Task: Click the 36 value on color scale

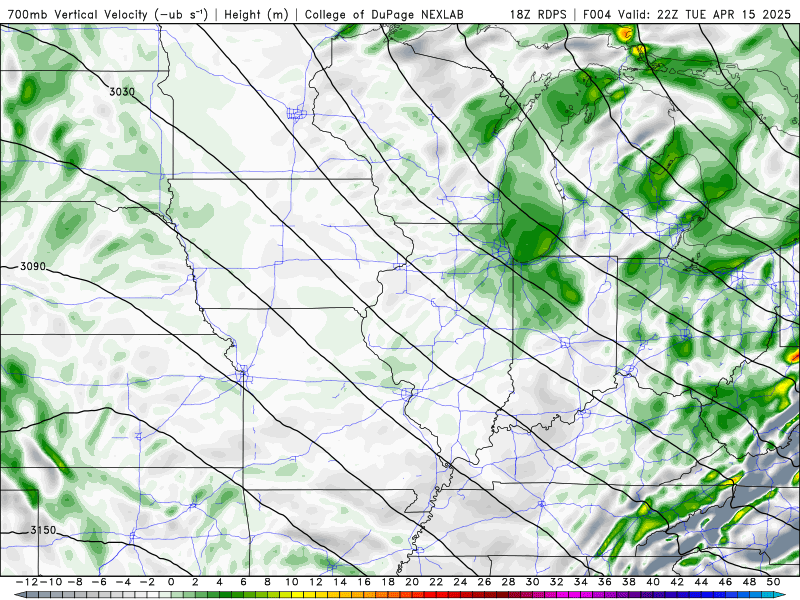Action: (605, 582)
